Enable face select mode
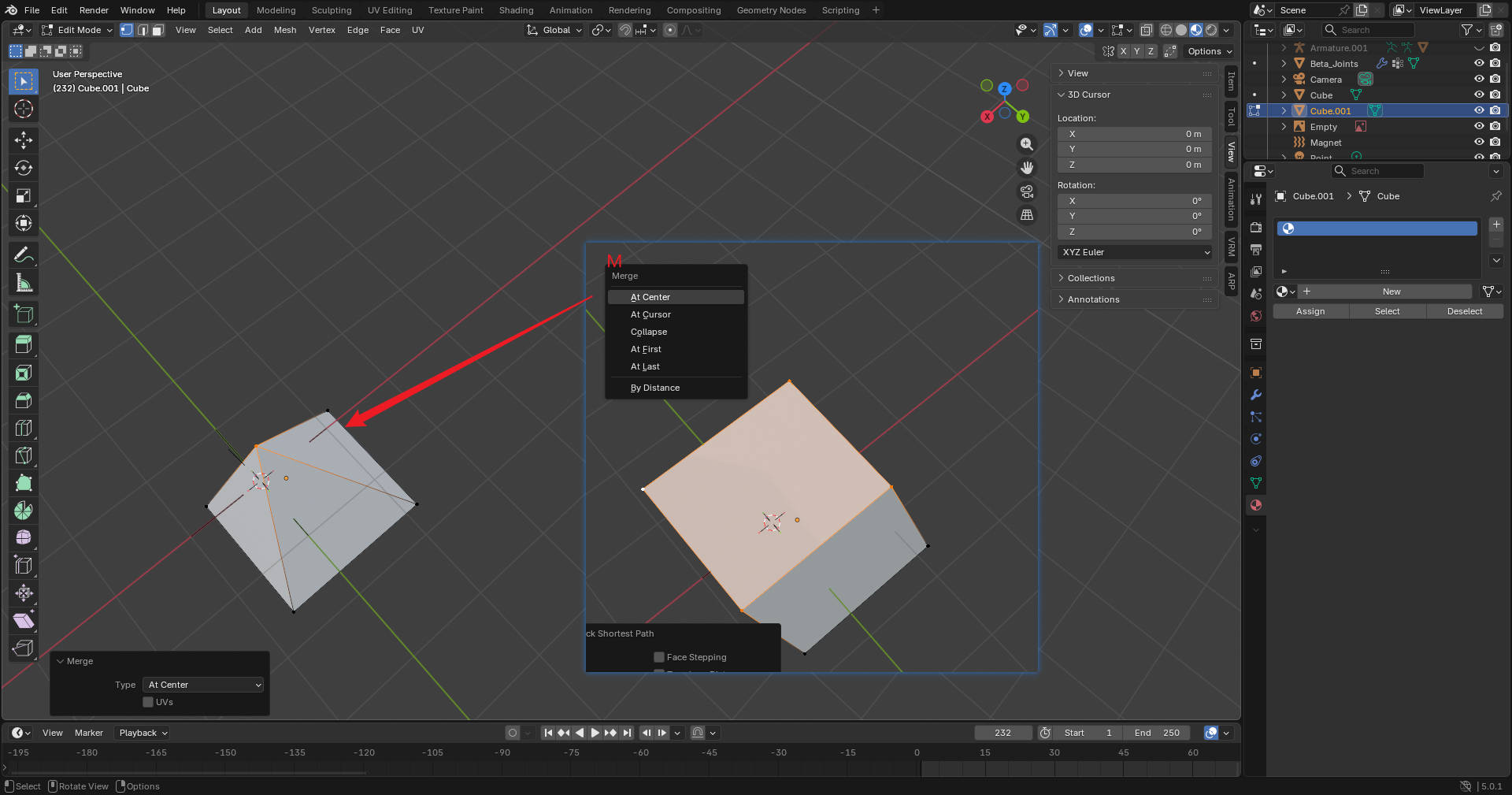 (158, 30)
